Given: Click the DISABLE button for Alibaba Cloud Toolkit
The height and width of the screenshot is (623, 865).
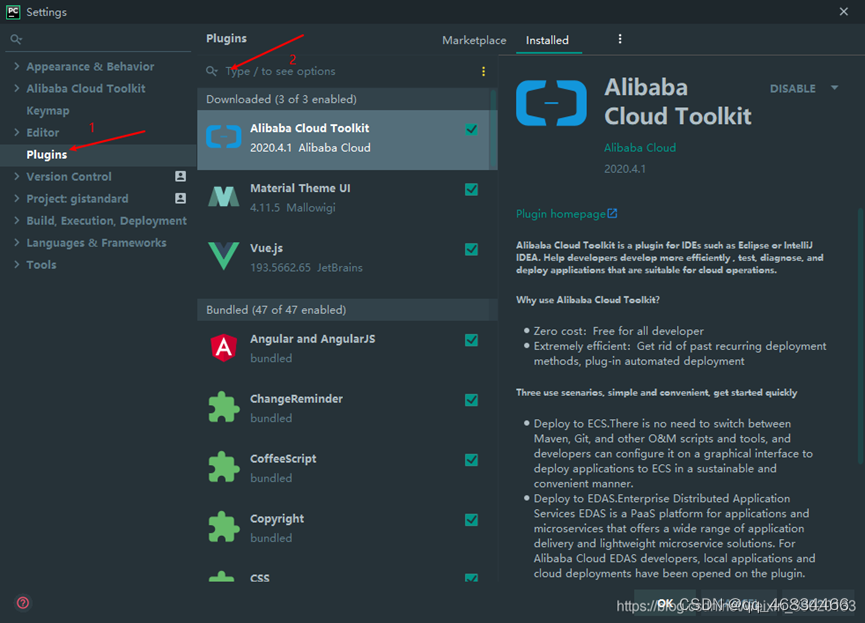Looking at the screenshot, I should (793, 88).
